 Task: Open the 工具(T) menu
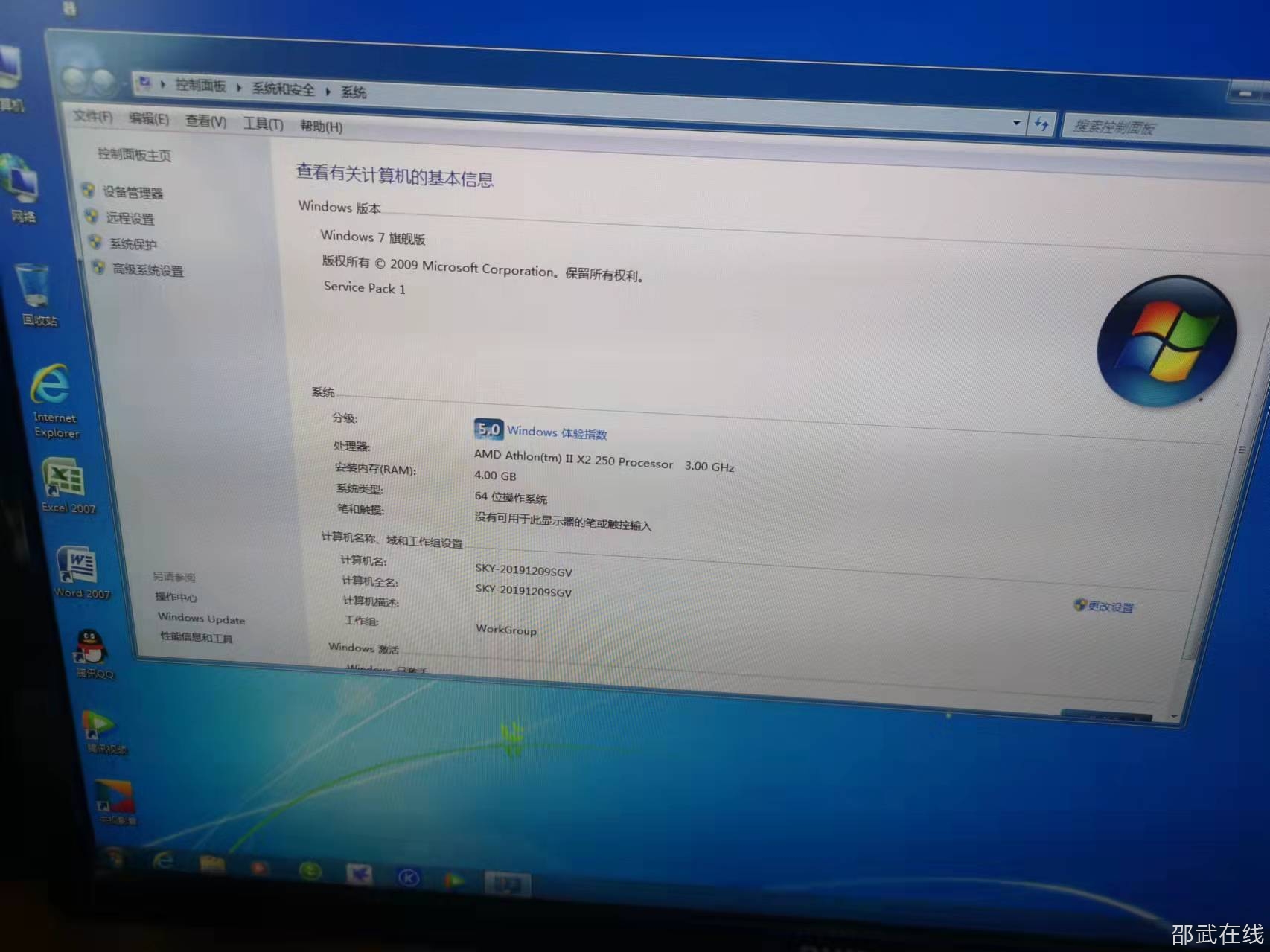264,124
